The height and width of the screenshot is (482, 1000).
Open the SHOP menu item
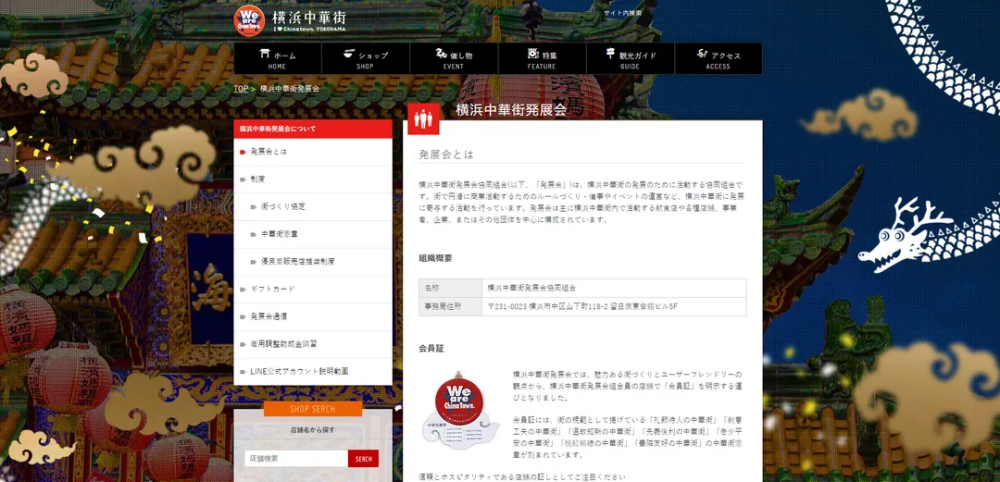(365, 59)
